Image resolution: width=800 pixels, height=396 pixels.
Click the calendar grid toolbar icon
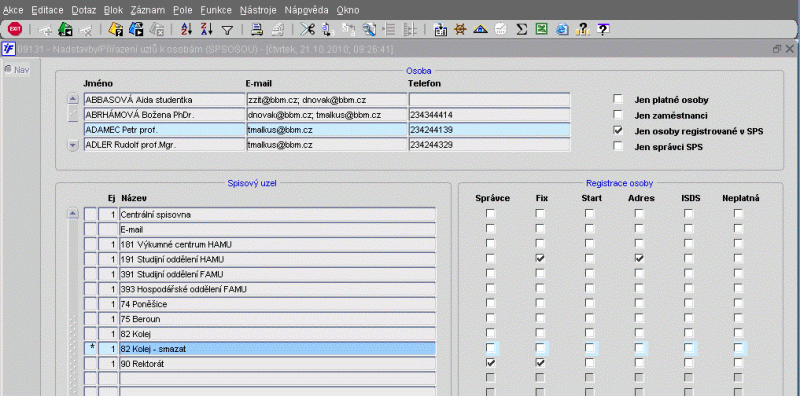point(440,30)
